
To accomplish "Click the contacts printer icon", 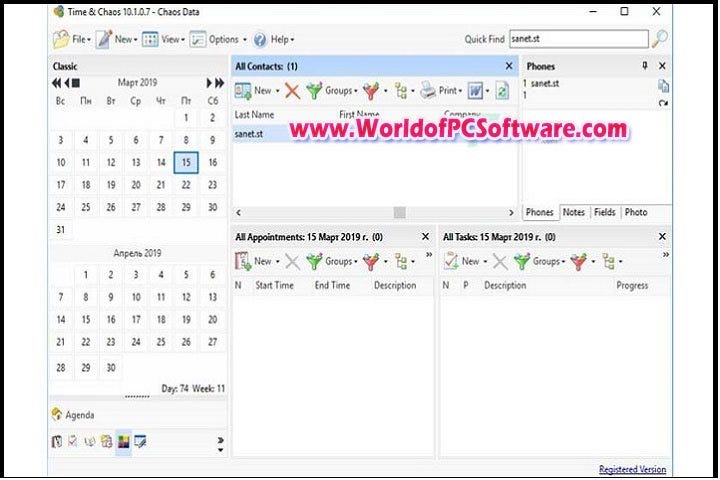I will pyautogui.click(x=428, y=90).
